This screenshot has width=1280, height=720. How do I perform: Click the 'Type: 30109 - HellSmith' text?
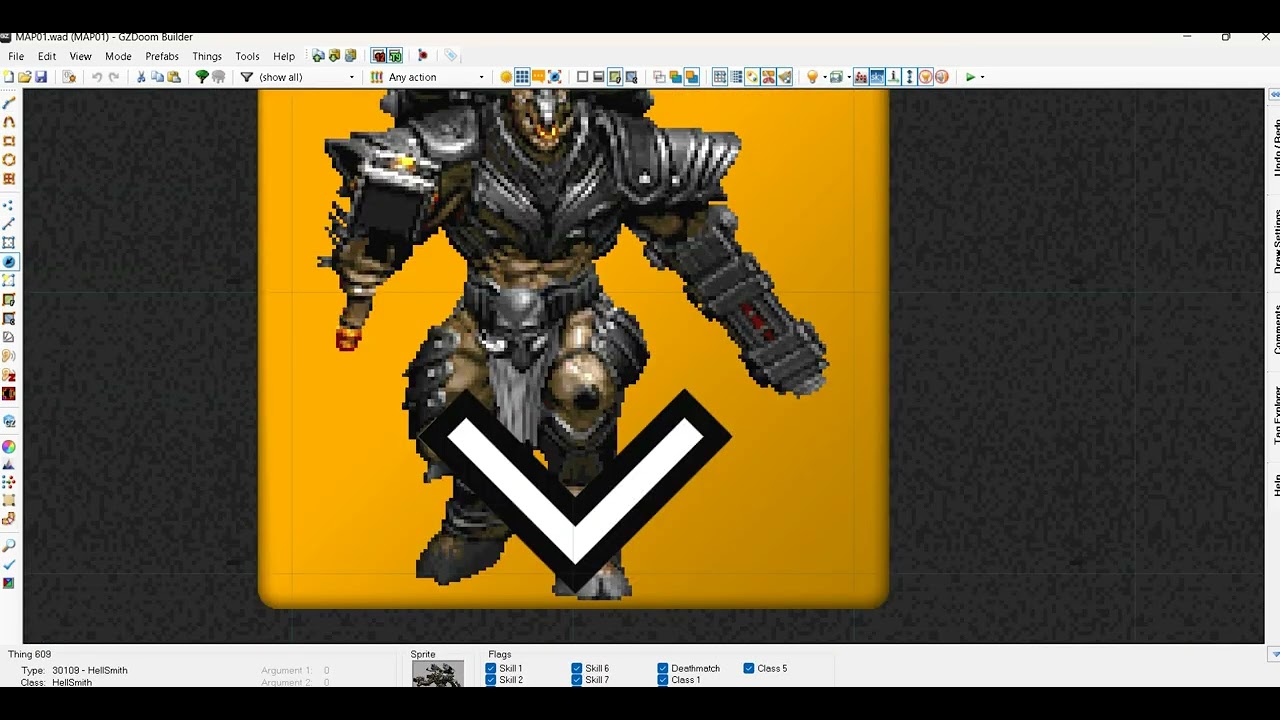tap(74, 670)
